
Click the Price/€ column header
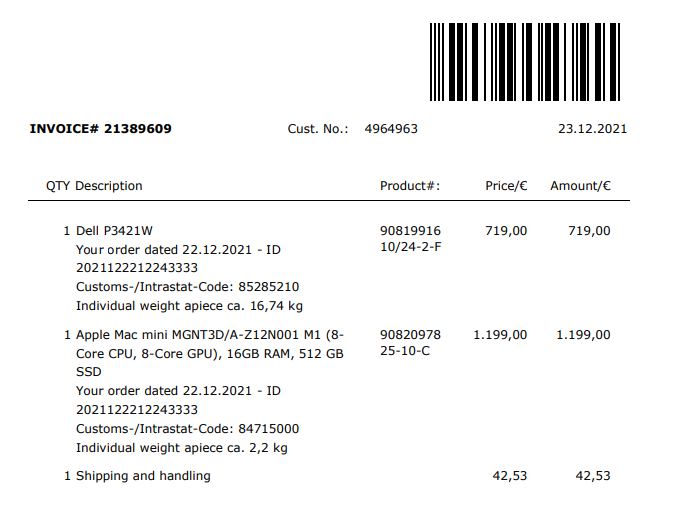pyautogui.click(x=506, y=186)
